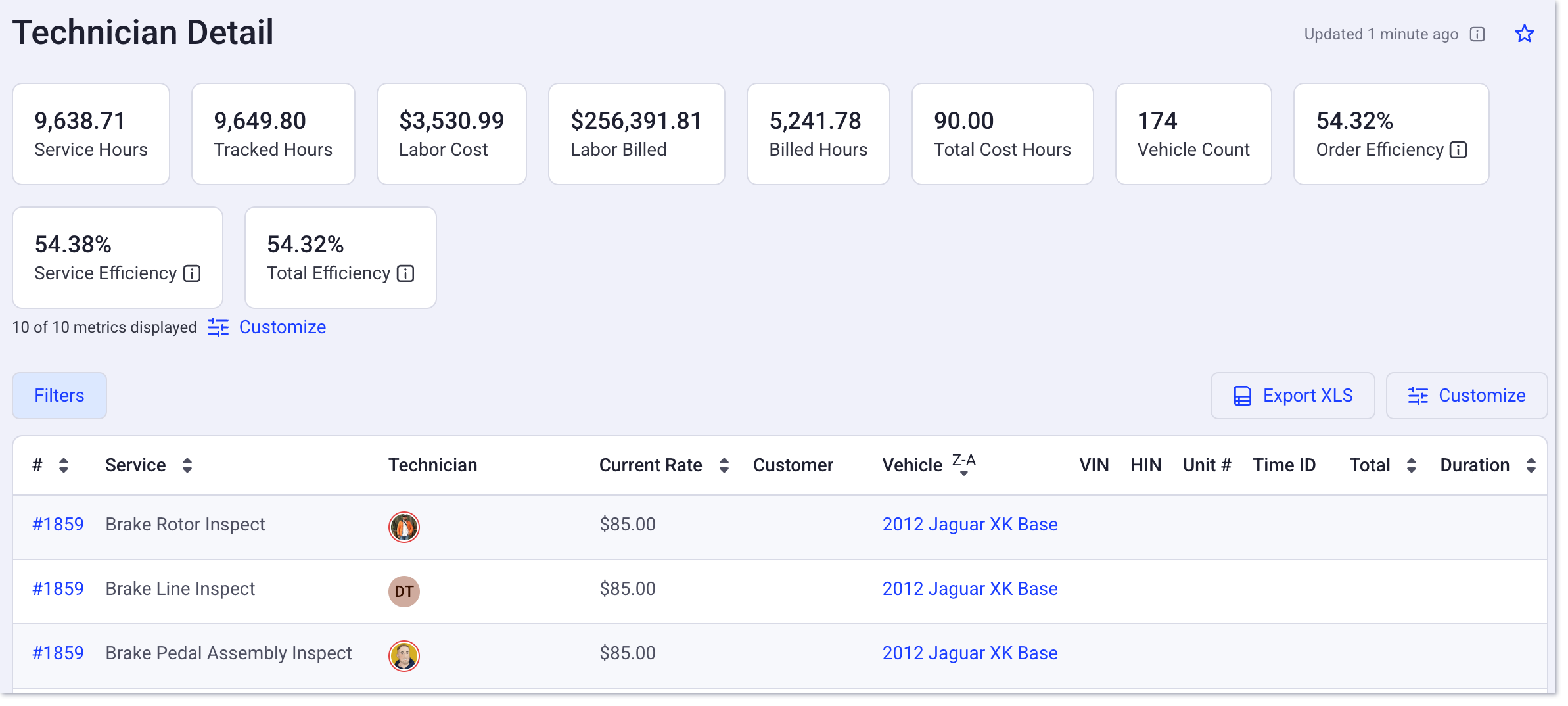Sort by Service column arrows

pos(187,465)
